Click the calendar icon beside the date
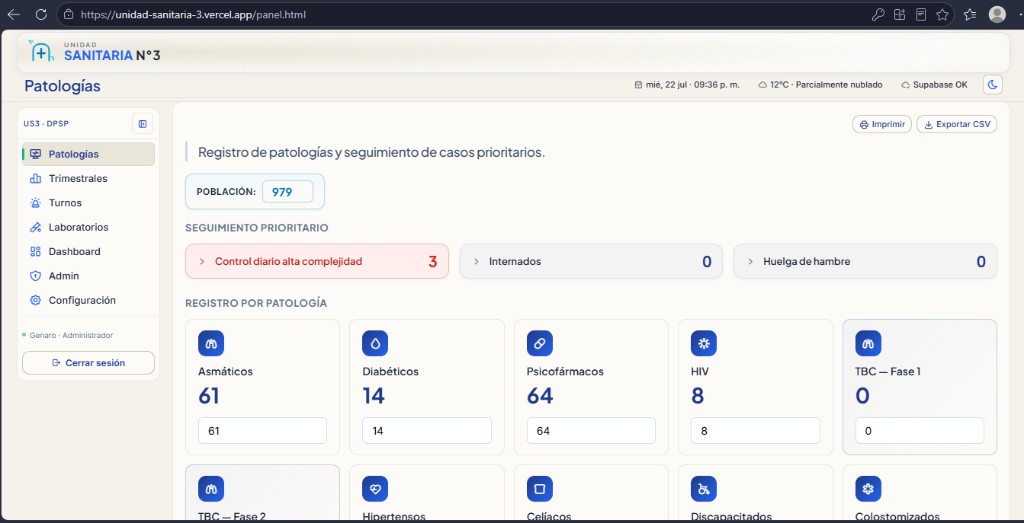 coord(638,85)
